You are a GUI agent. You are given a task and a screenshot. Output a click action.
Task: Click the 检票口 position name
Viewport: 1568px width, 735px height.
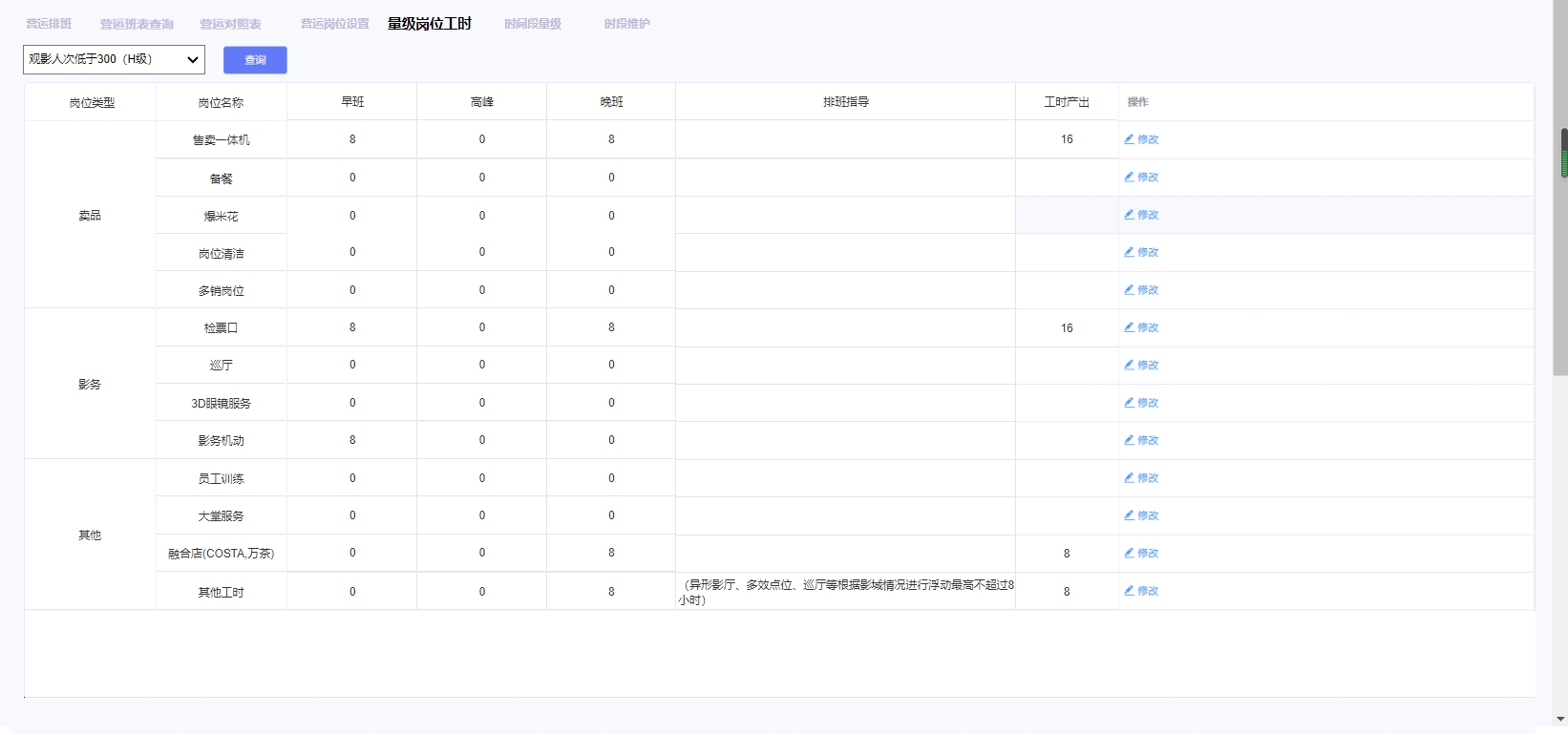coord(221,327)
